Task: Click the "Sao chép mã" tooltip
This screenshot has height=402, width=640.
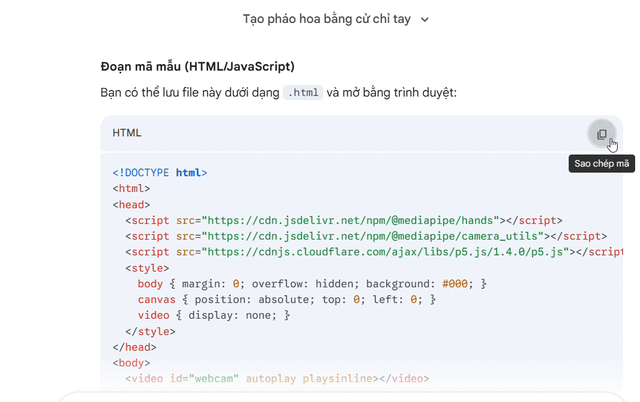Action: pos(601,164)
